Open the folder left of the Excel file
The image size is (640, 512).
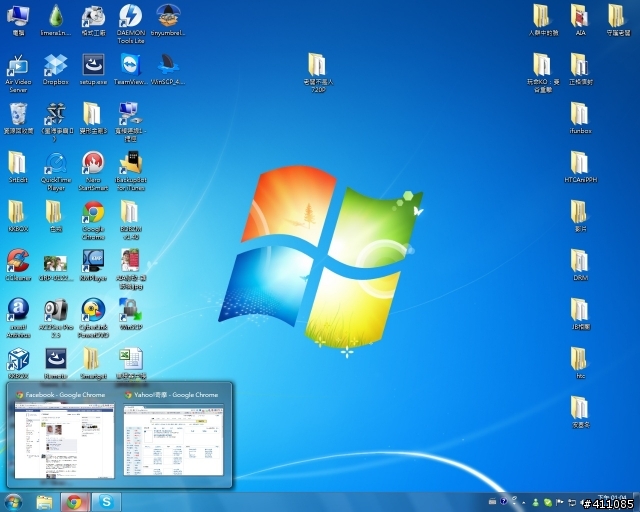tap(93, 363)
